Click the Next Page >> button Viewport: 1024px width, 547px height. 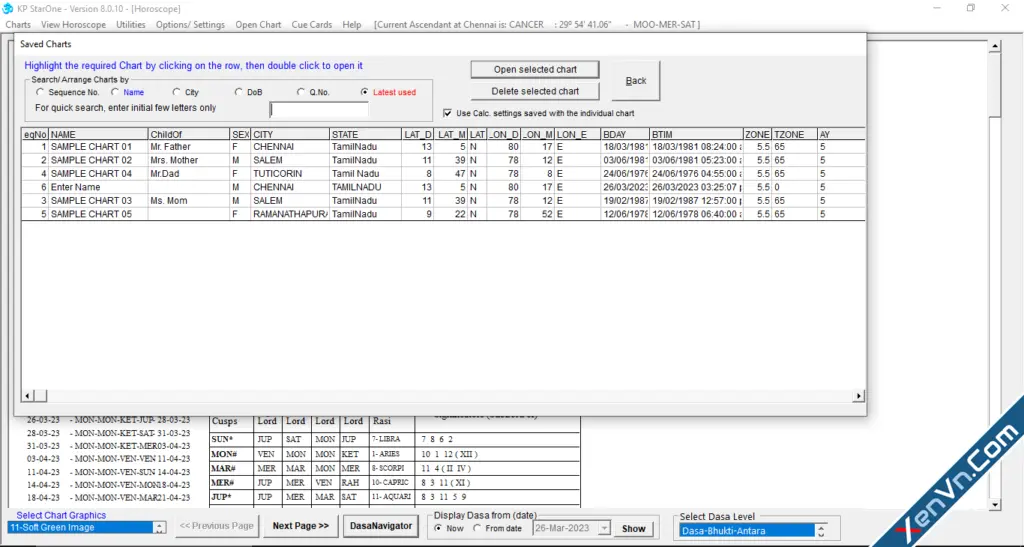pos(300,525)
